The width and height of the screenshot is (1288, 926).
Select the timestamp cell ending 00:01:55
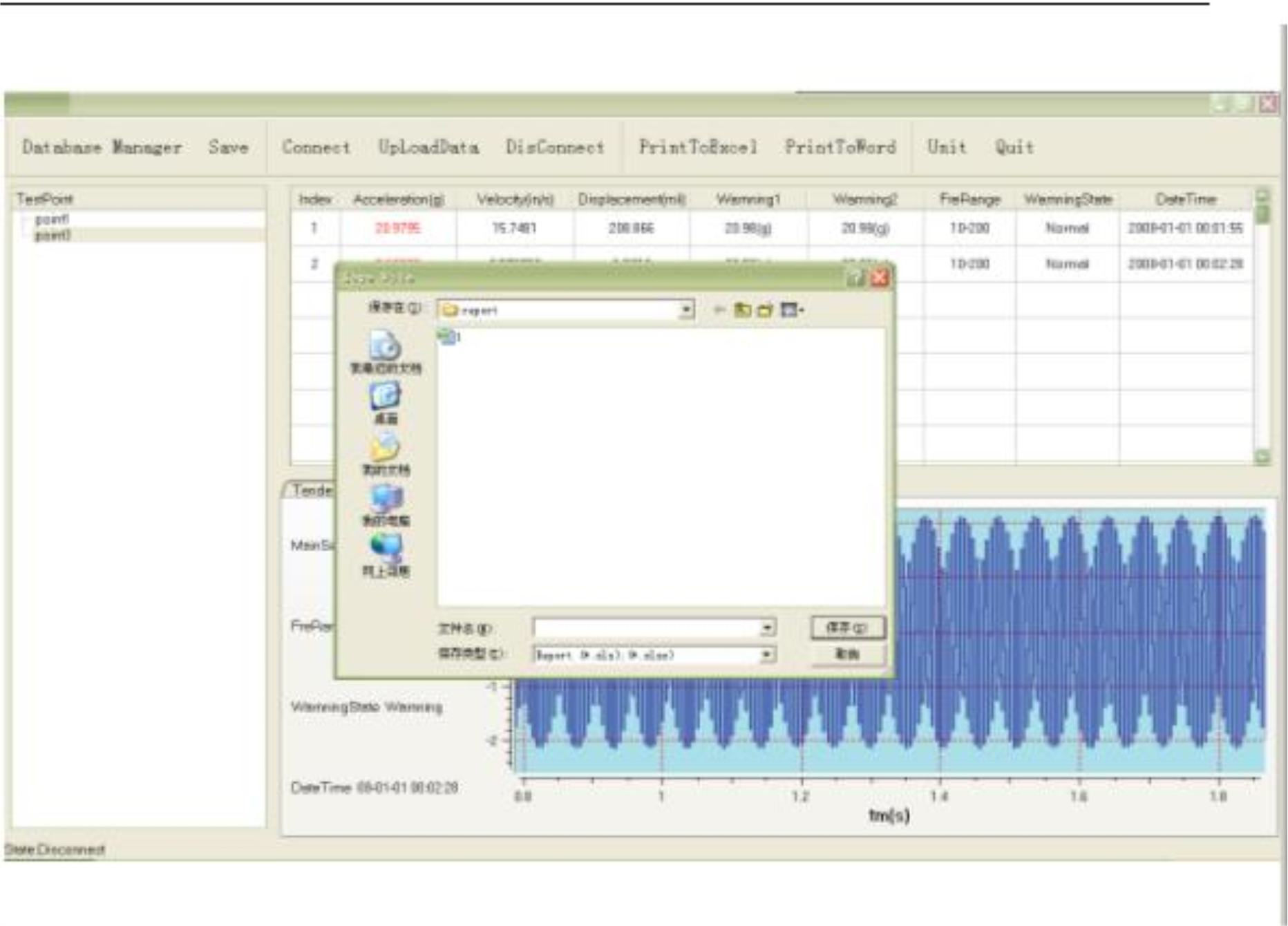(1186, 228)
